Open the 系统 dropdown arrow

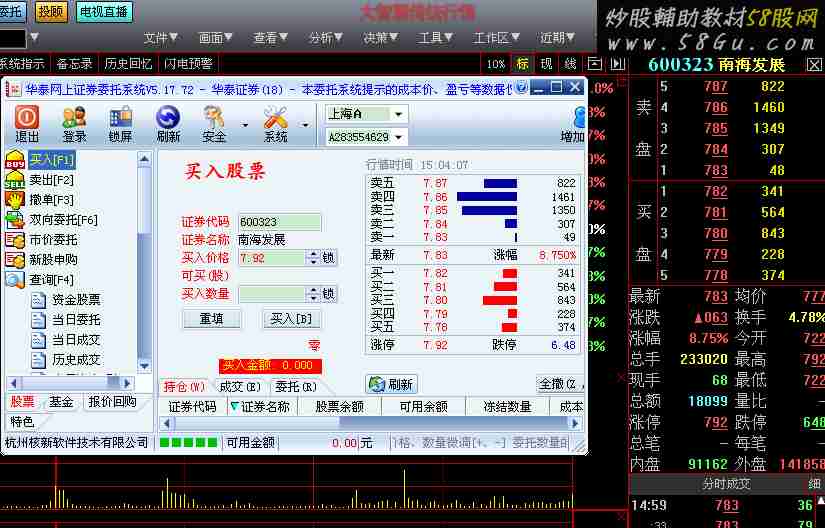click(305, 125)
